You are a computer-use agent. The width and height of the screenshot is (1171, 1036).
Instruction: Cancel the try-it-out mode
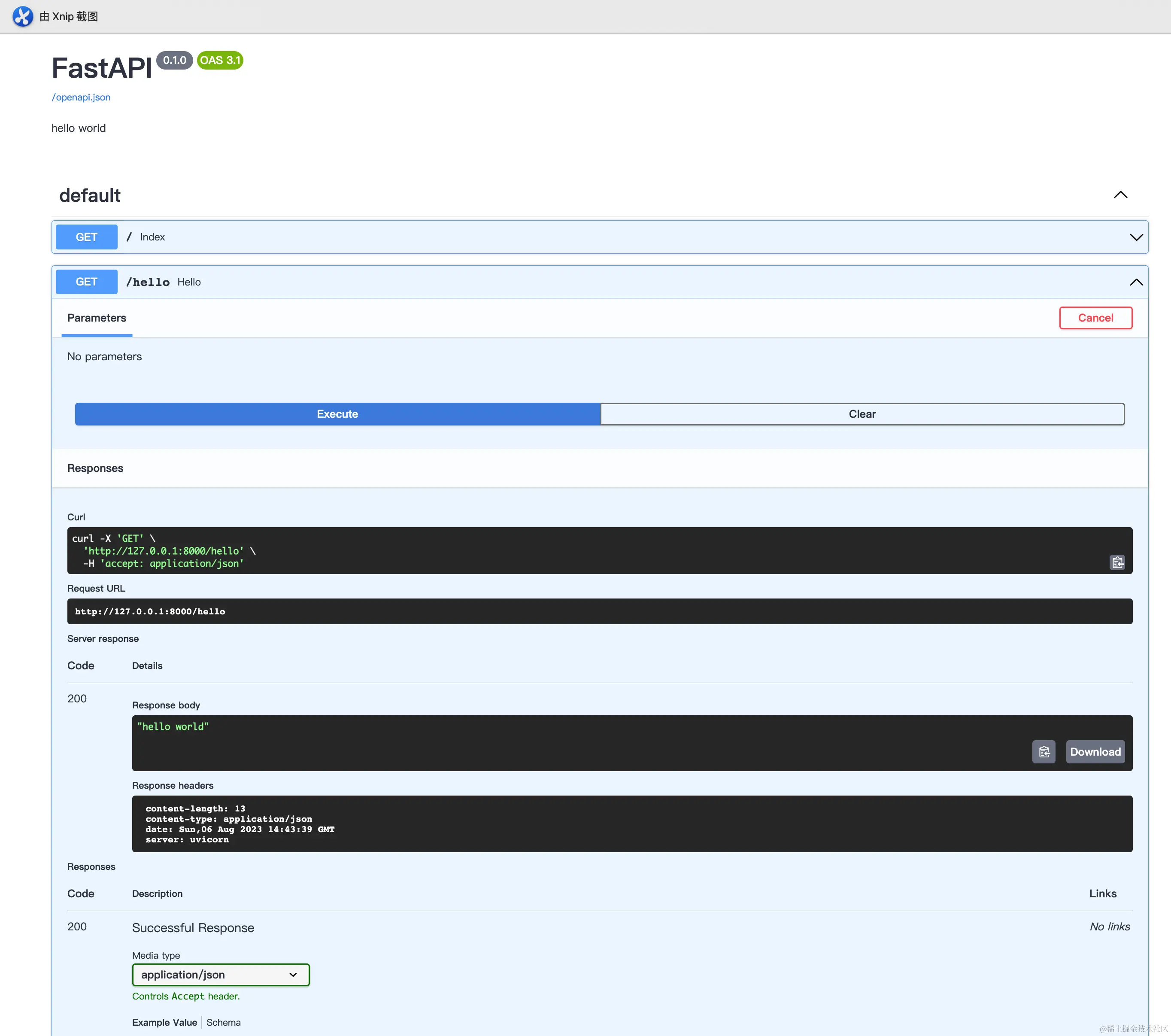(x=1095, y=318)
